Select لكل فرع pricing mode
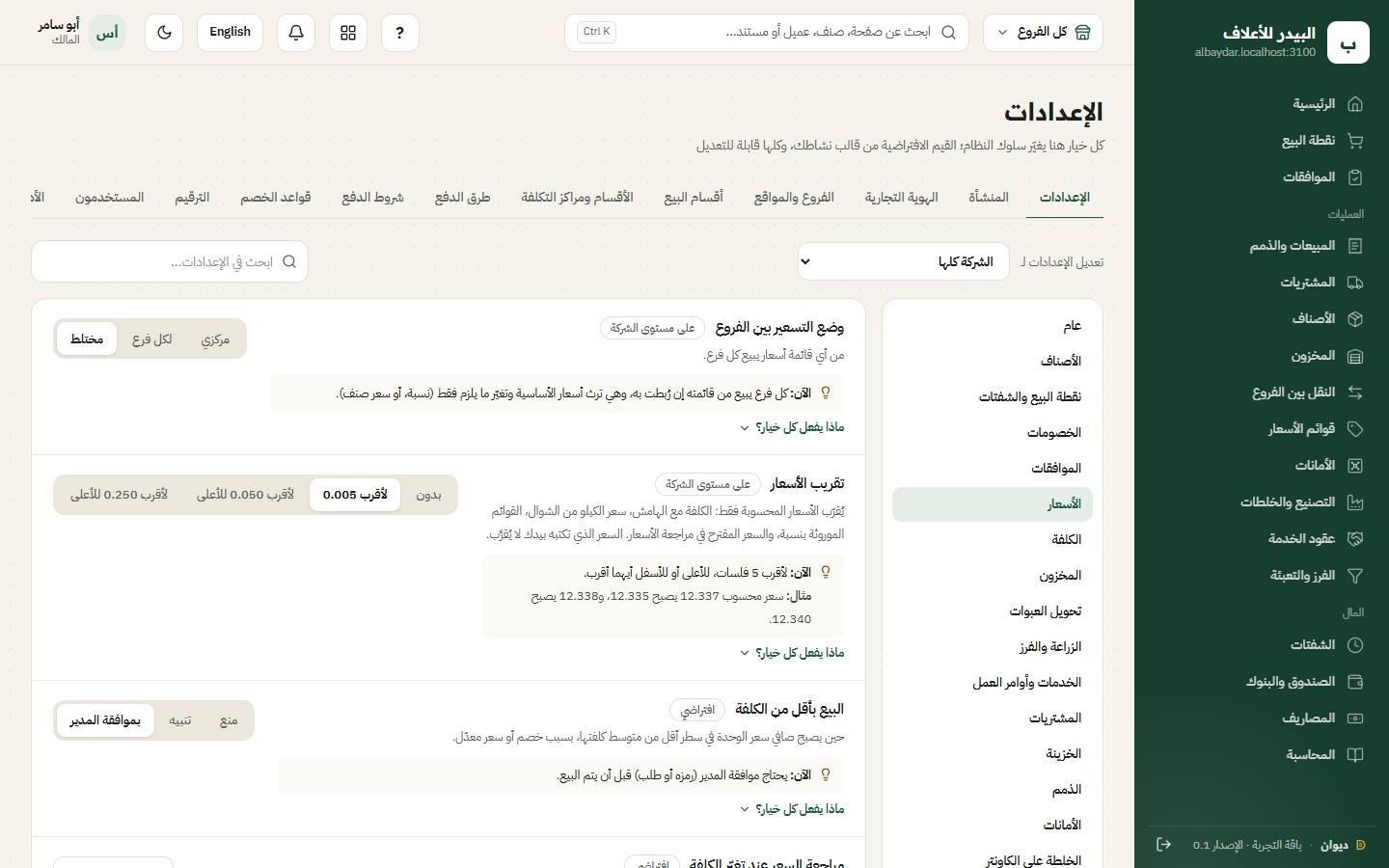 click(152, 339)
